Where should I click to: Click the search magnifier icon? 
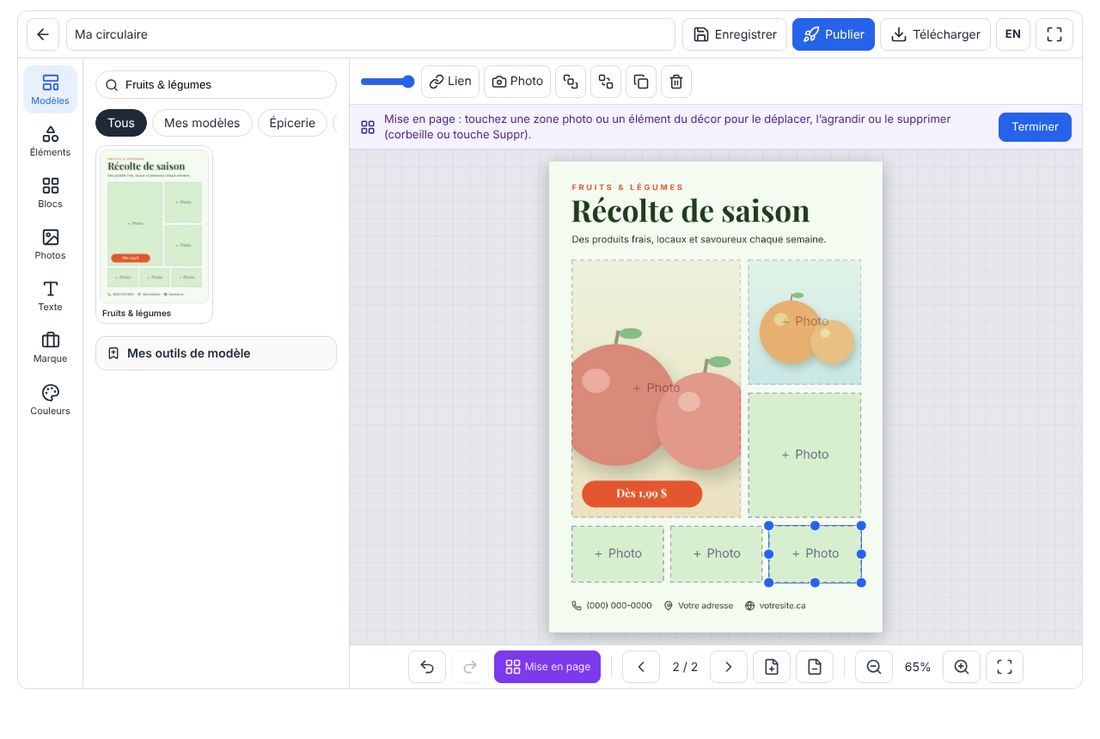(112, 85)
